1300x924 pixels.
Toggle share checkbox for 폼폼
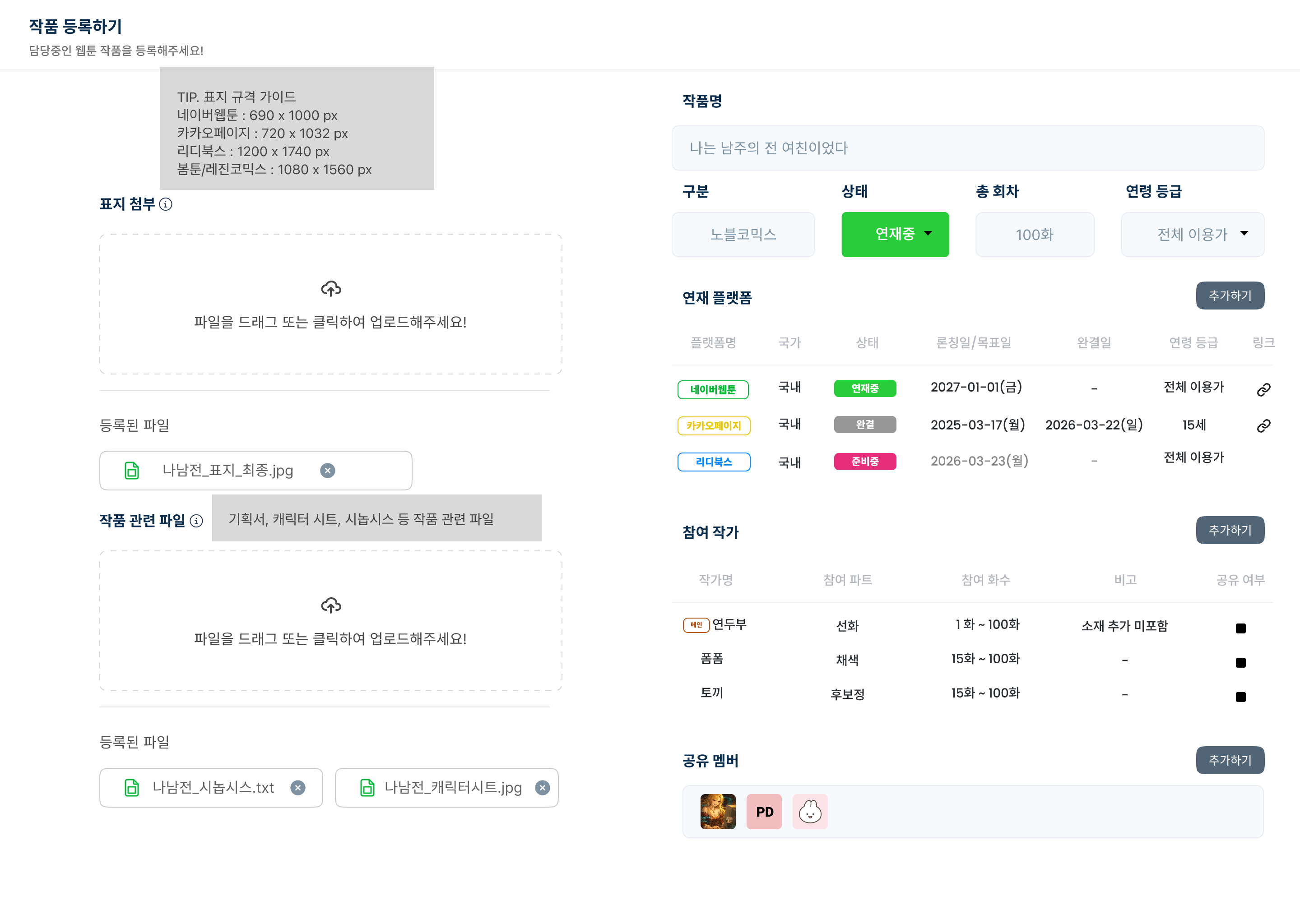[1240, 662]
